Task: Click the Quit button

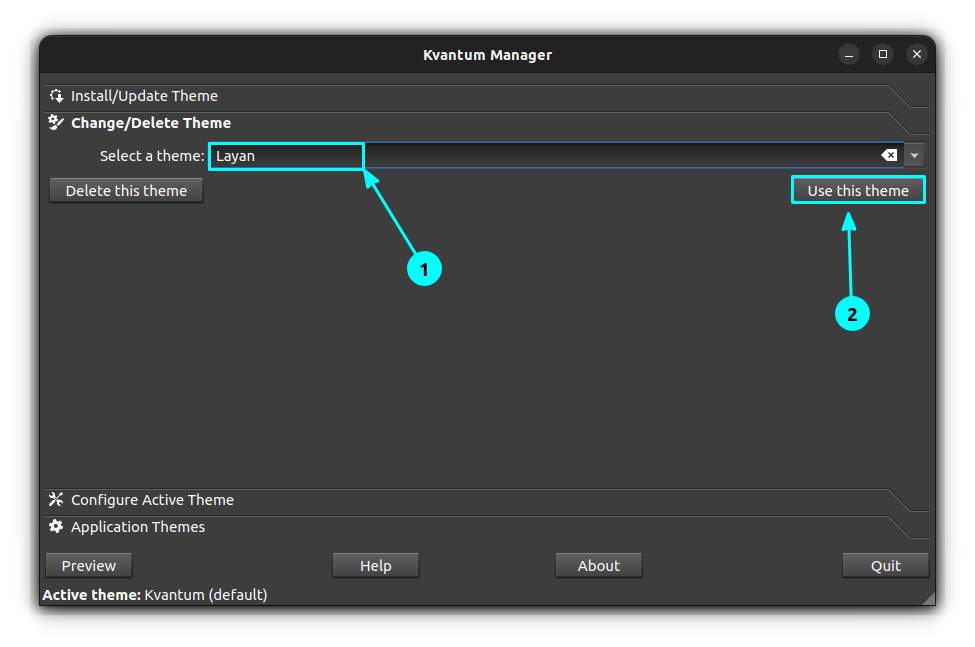Action: point(885,565)
